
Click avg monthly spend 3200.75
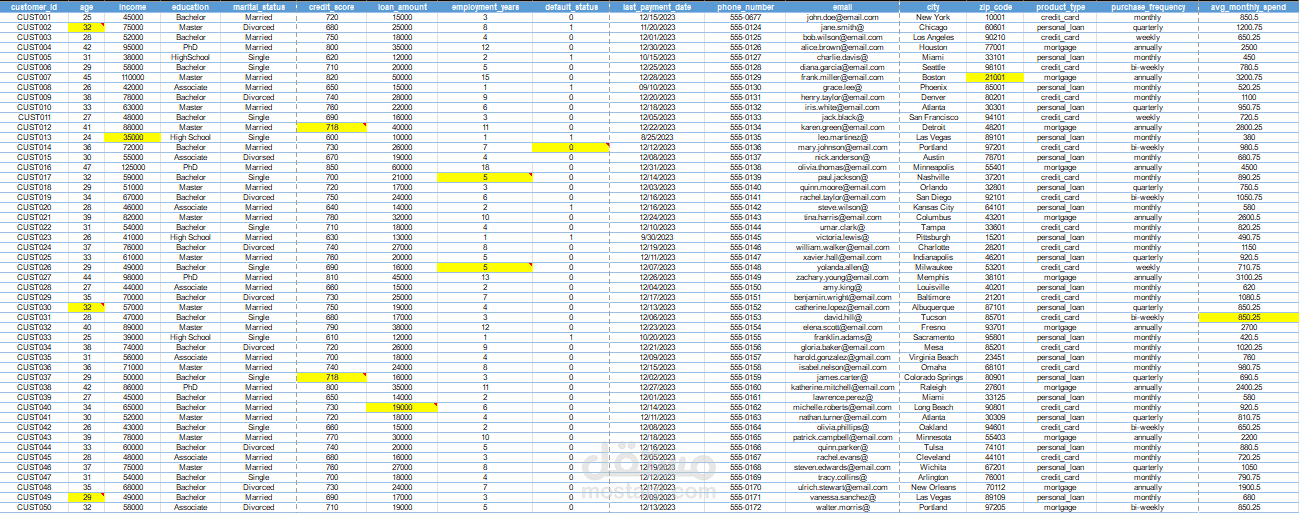pyautogui.click(x=1247, y=77)
